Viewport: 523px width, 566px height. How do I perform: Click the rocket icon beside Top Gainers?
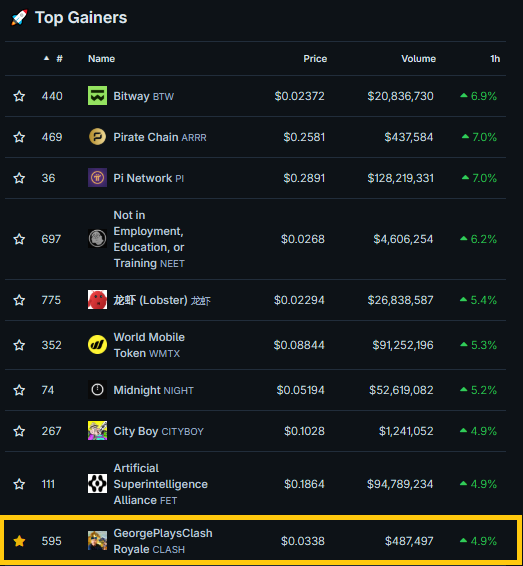(19, 18)
